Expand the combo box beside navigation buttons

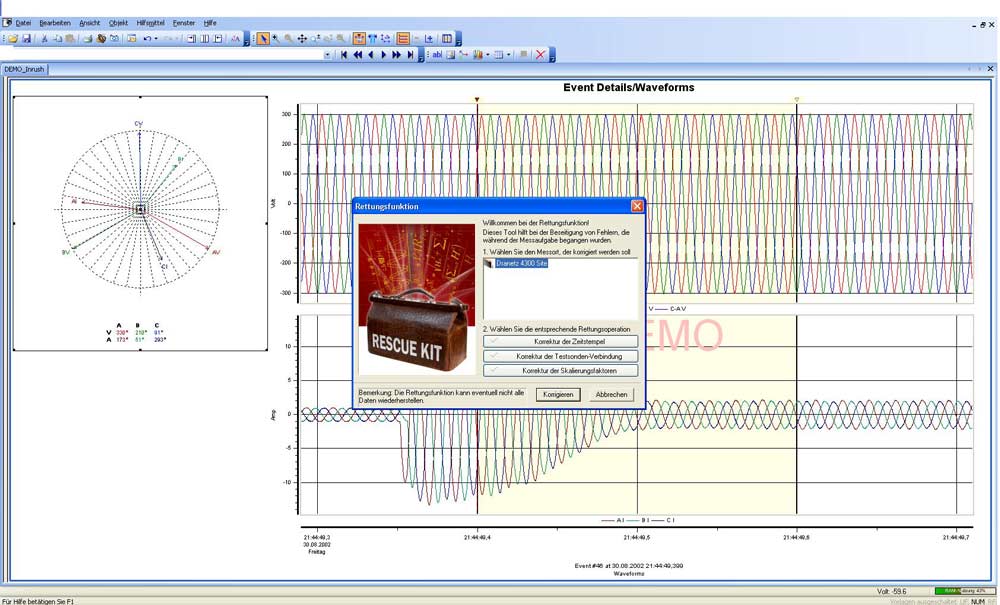click(x=328, y=55)
